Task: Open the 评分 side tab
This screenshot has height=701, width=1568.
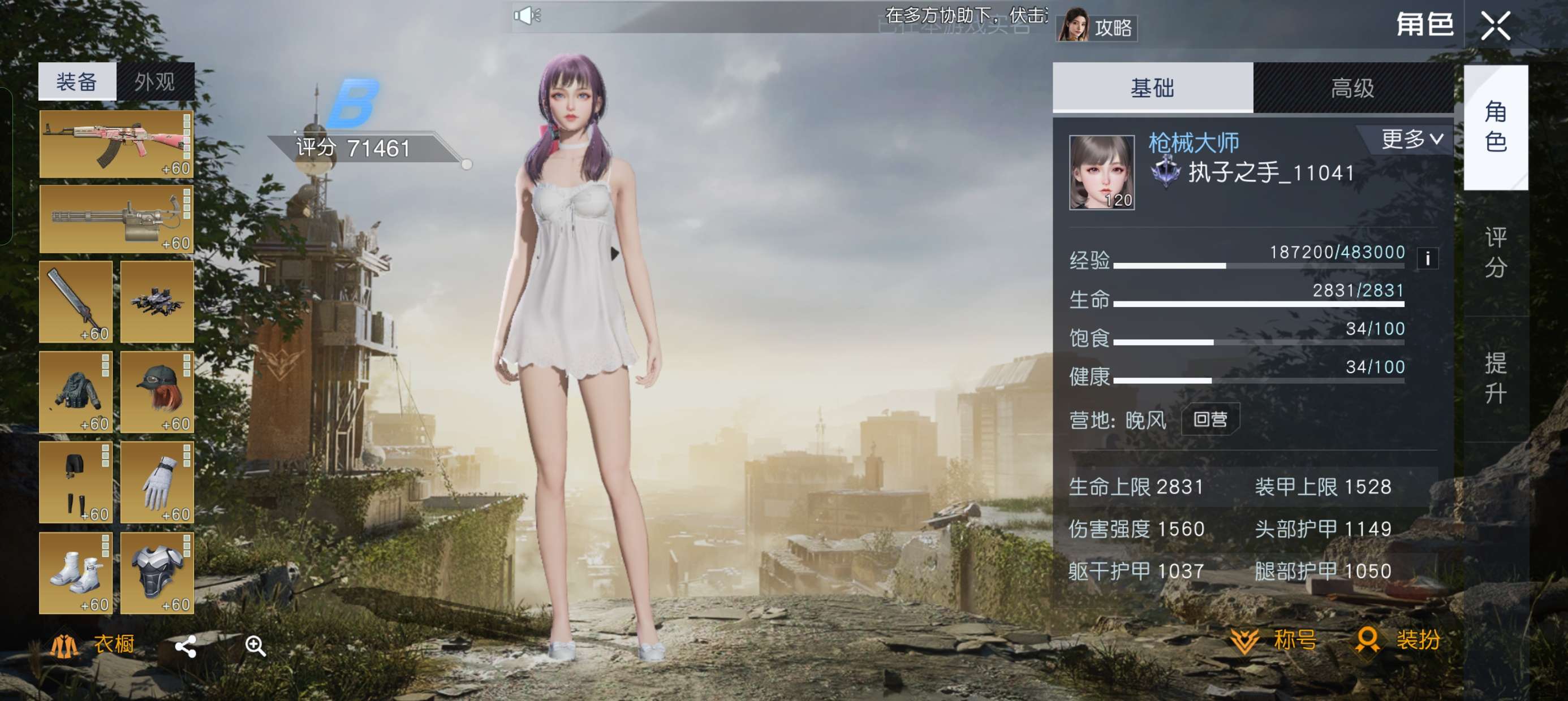Action: (x=1496, y=253)
